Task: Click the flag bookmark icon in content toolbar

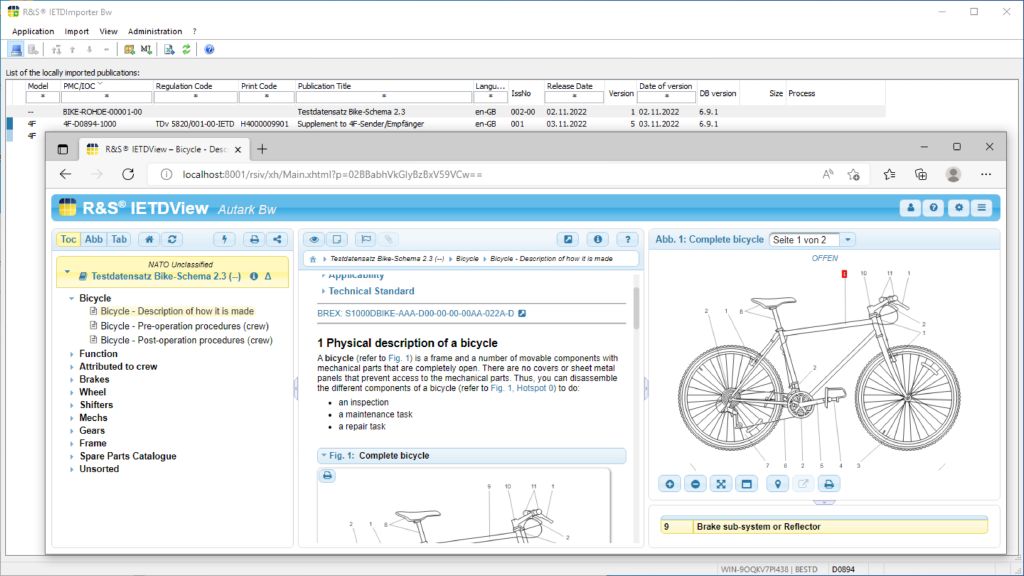Action: (x=366, y=240)
